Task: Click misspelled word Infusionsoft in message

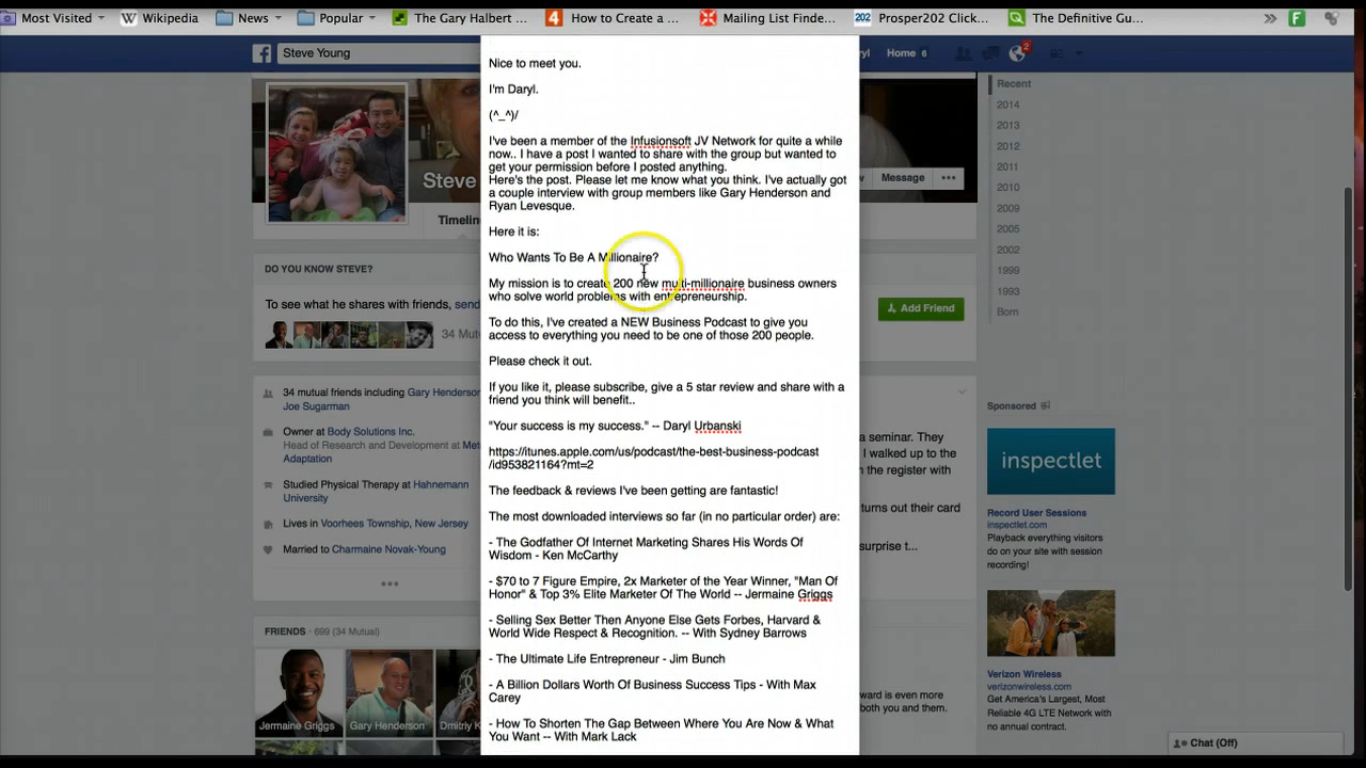Action: pos(660,141)
